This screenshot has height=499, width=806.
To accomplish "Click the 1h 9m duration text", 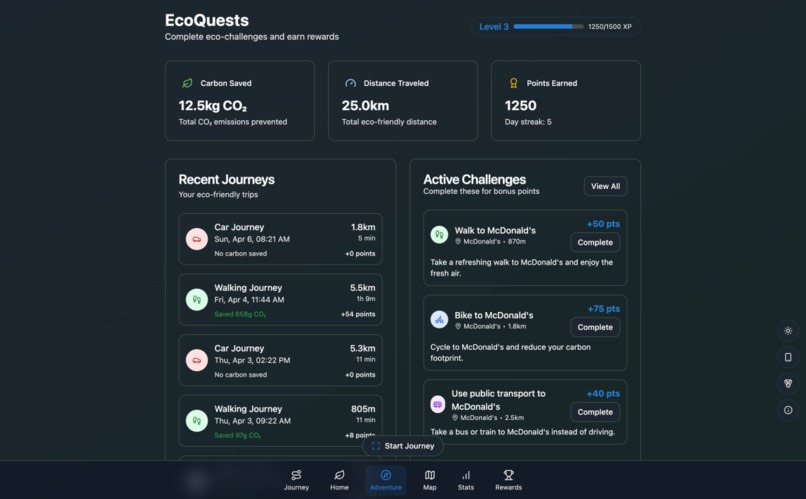I will (x=365, y=299).
